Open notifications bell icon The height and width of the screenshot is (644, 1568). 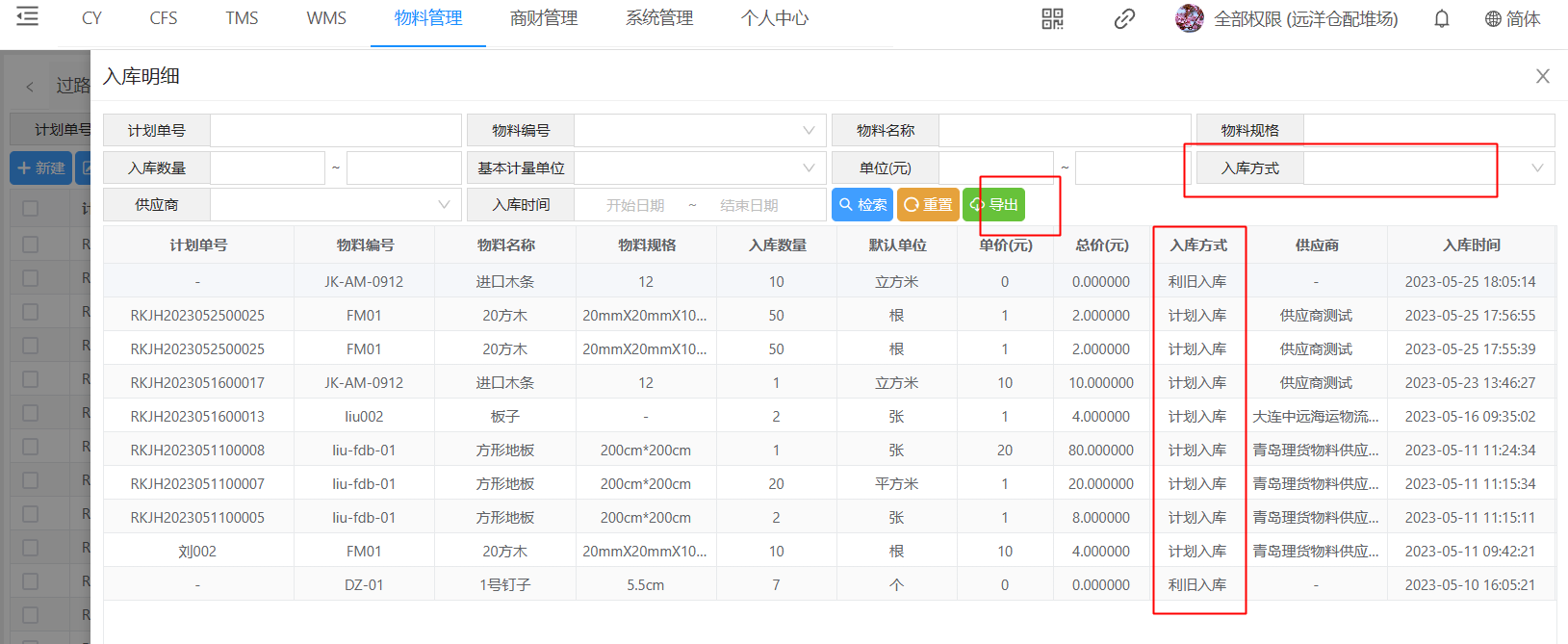pyautogui.click(x=1441, y=19)
